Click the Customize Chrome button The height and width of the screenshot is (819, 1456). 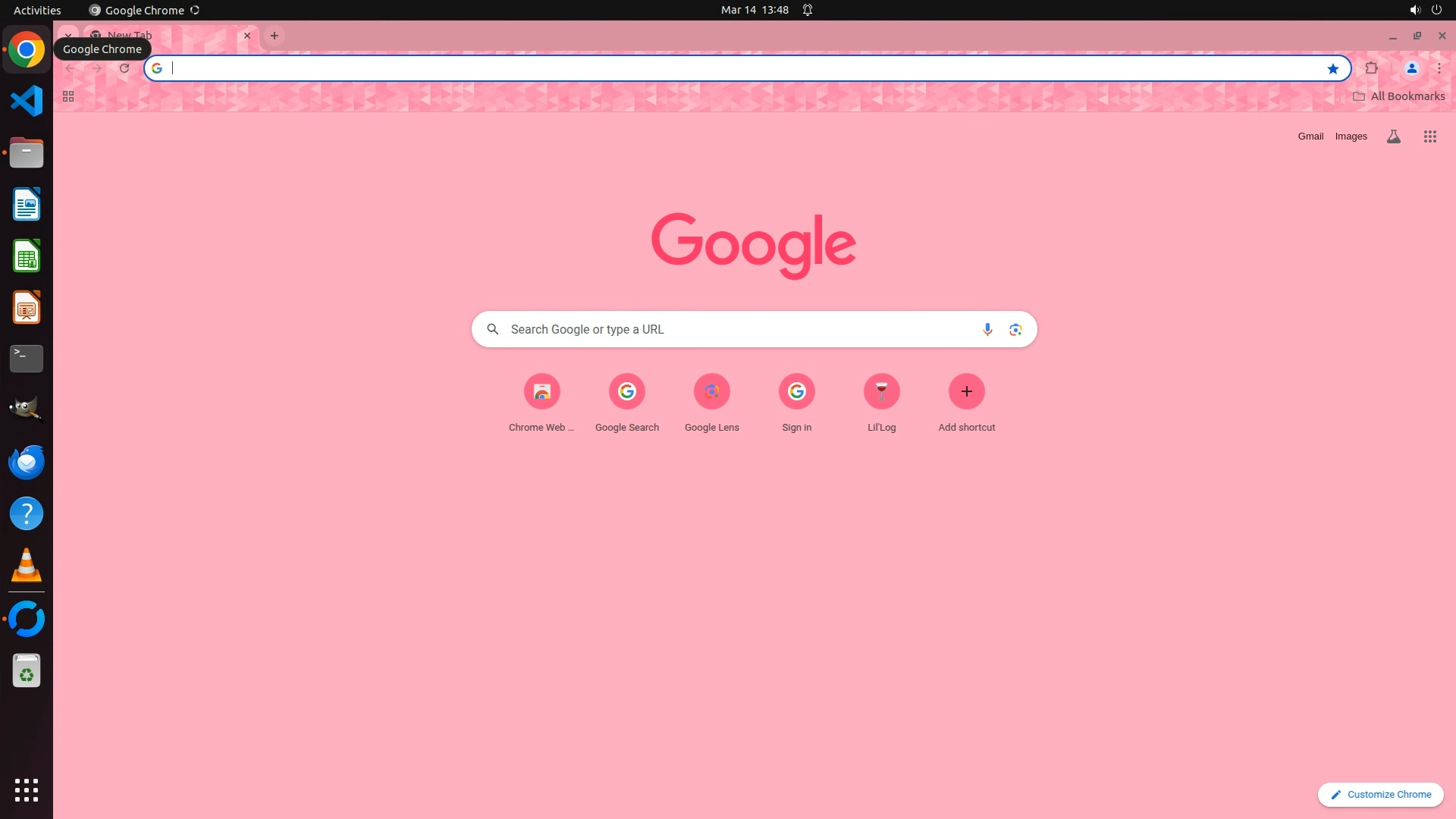pos(1380,794)
